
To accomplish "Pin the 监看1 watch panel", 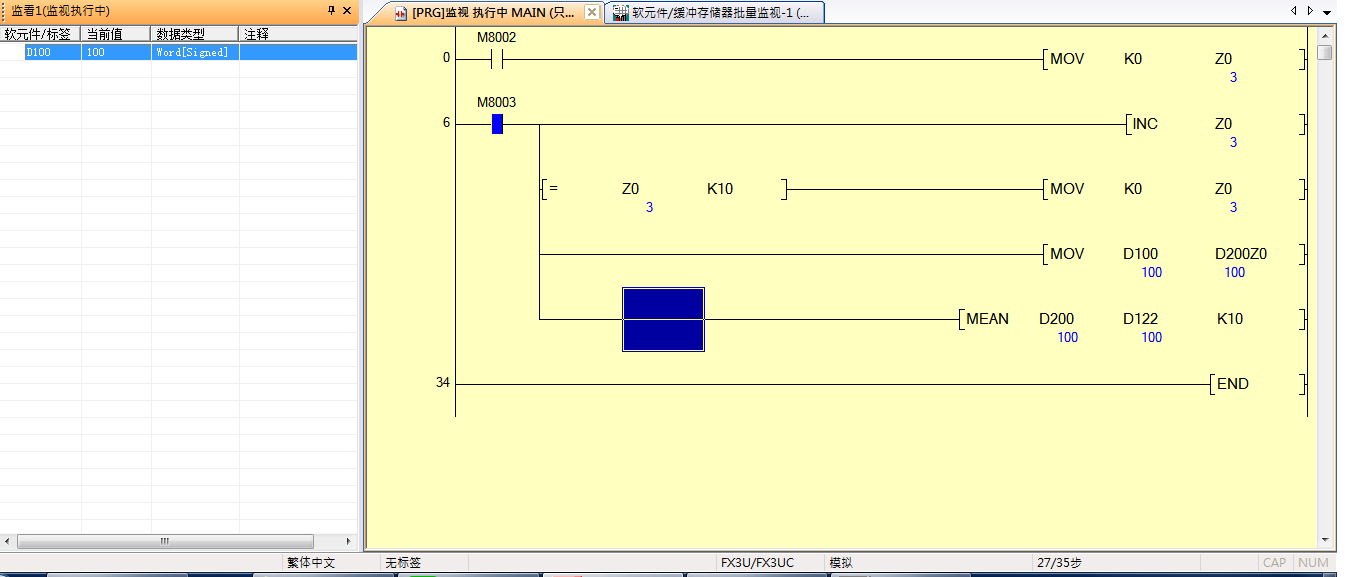I will point(331,11).
